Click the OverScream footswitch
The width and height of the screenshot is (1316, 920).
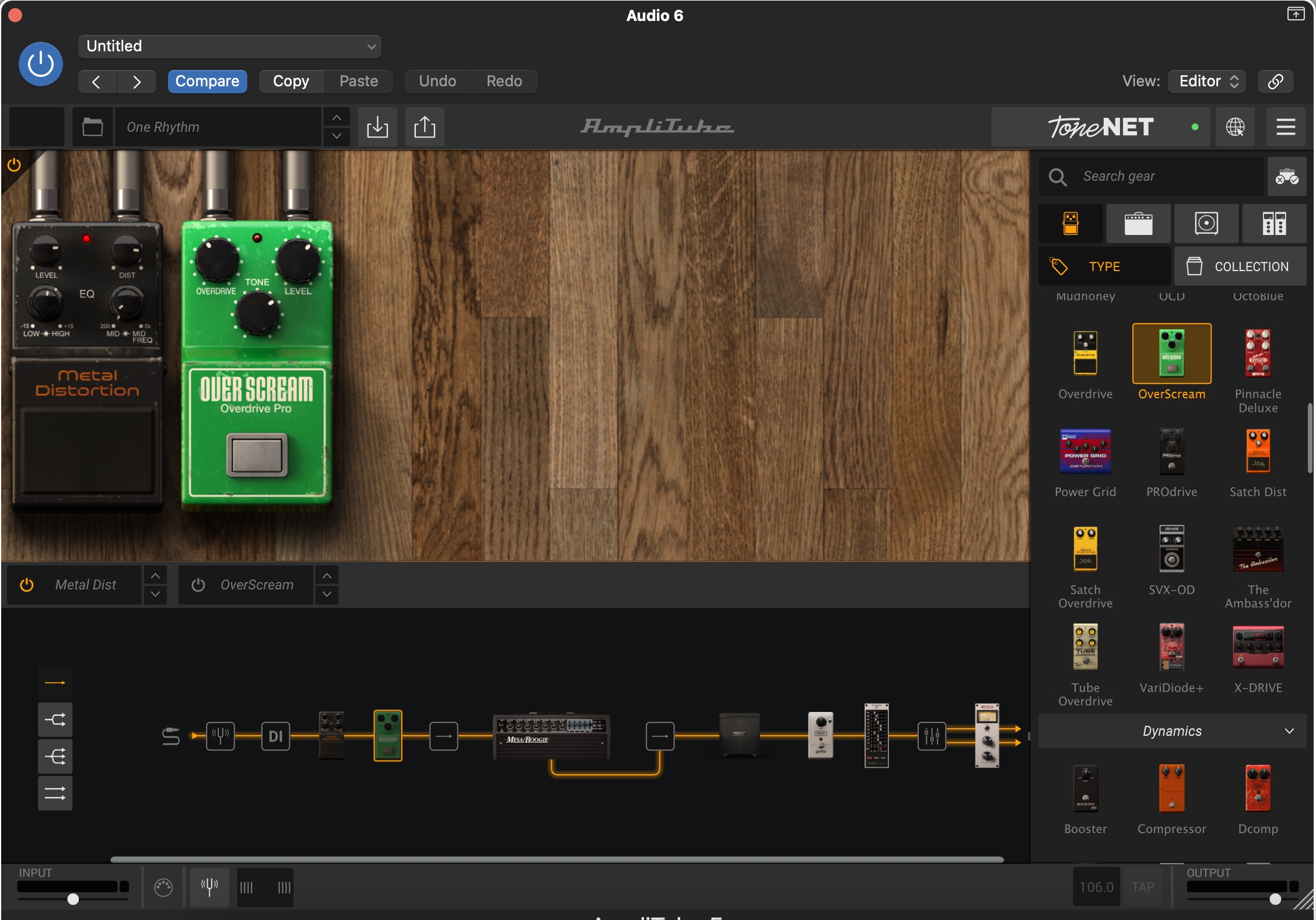click(x=257, y=454)
